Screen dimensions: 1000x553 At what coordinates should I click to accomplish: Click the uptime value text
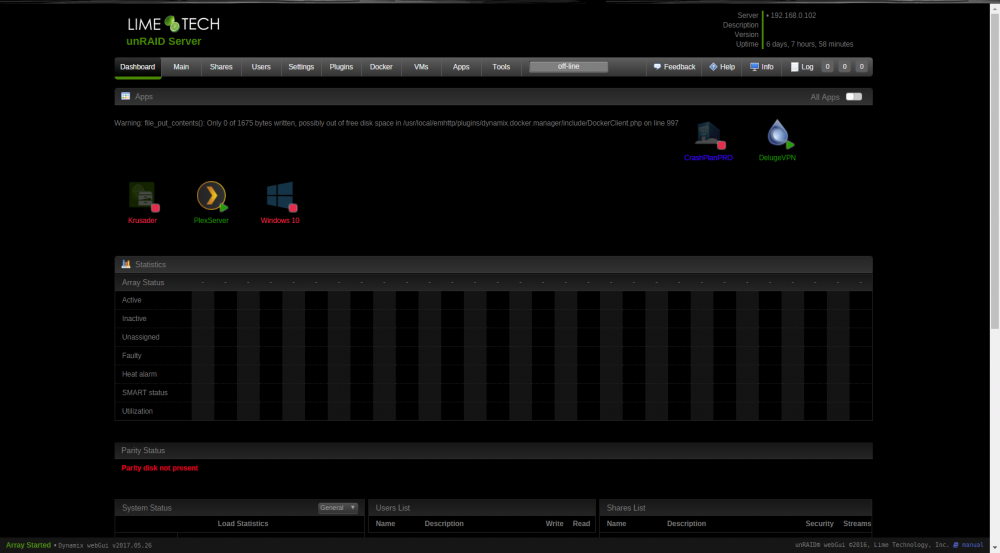pyautogui.click(x=810, y=45)
